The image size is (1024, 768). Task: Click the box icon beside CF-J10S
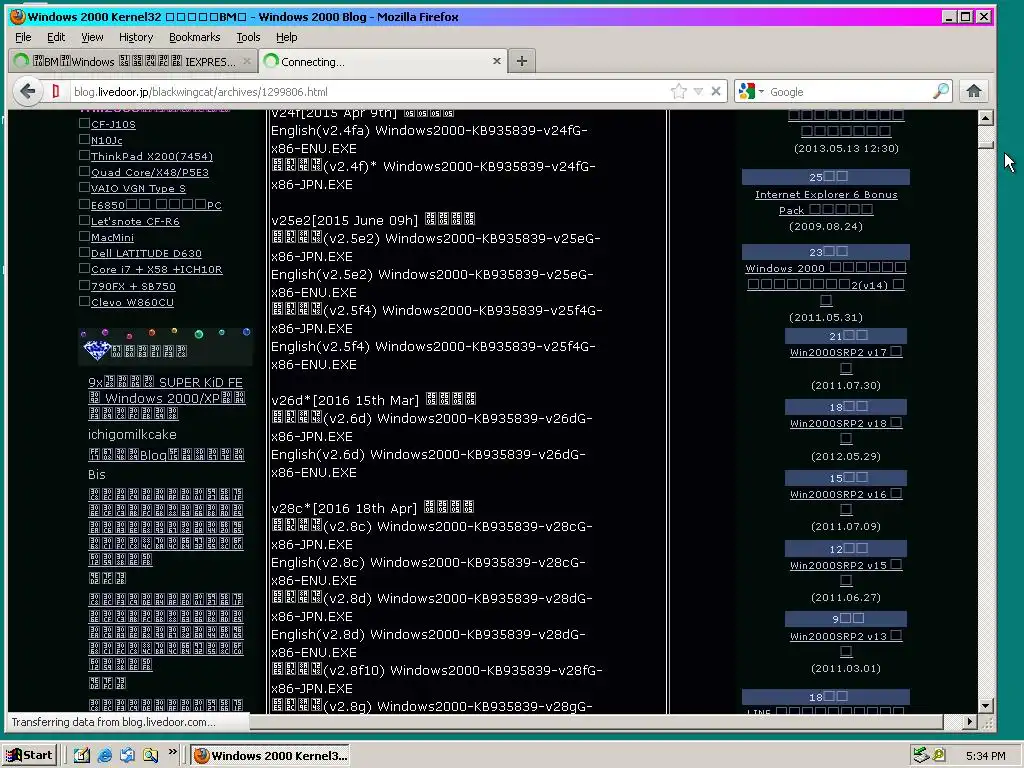tap(84, 123)
